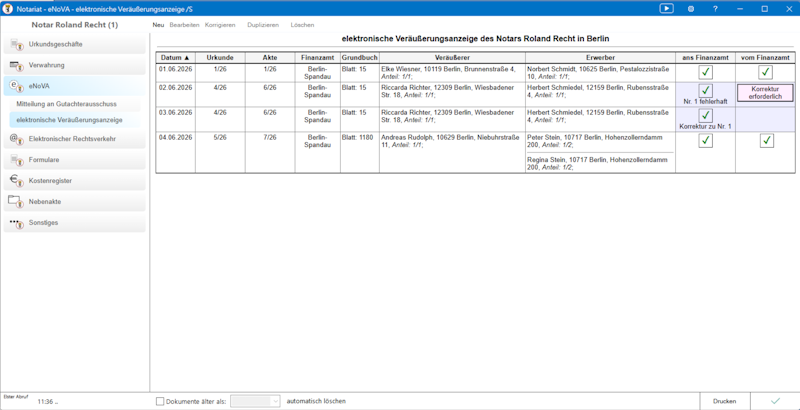Click Duplizieren in the toolbar
800x410 pixels.
tap(263, 25)
